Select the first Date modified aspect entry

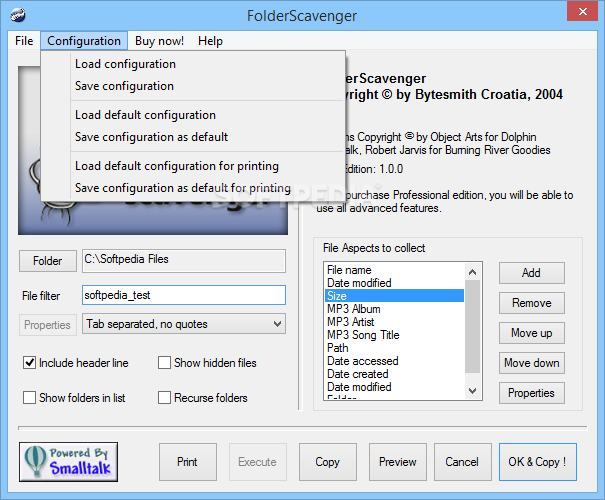pos(394,283)
